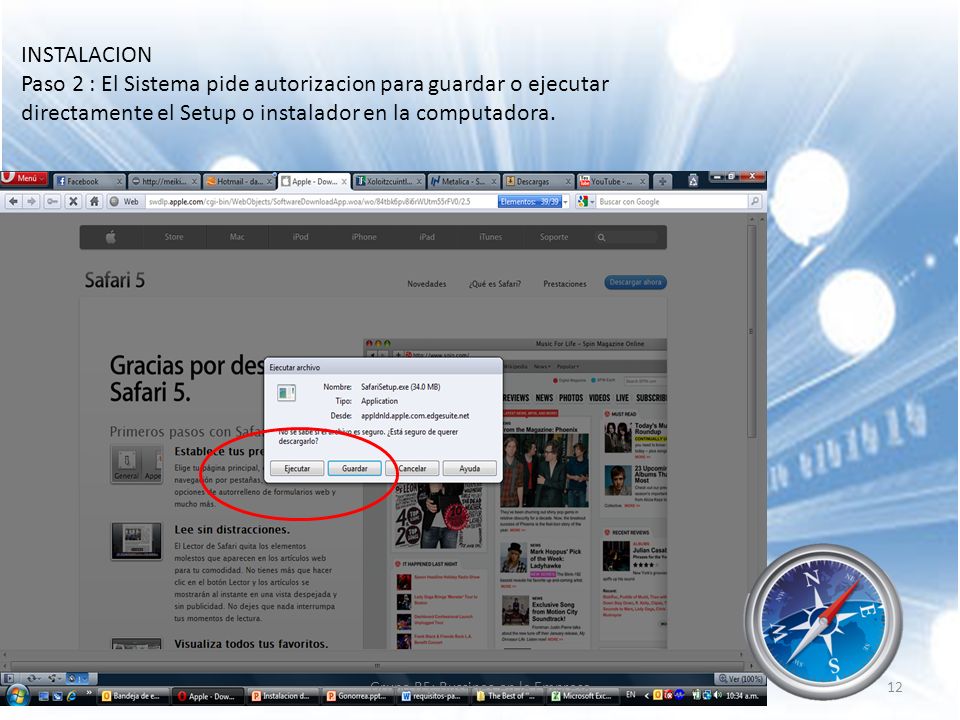
Task: Click the browser Back arrow
Action: point(13,201)
